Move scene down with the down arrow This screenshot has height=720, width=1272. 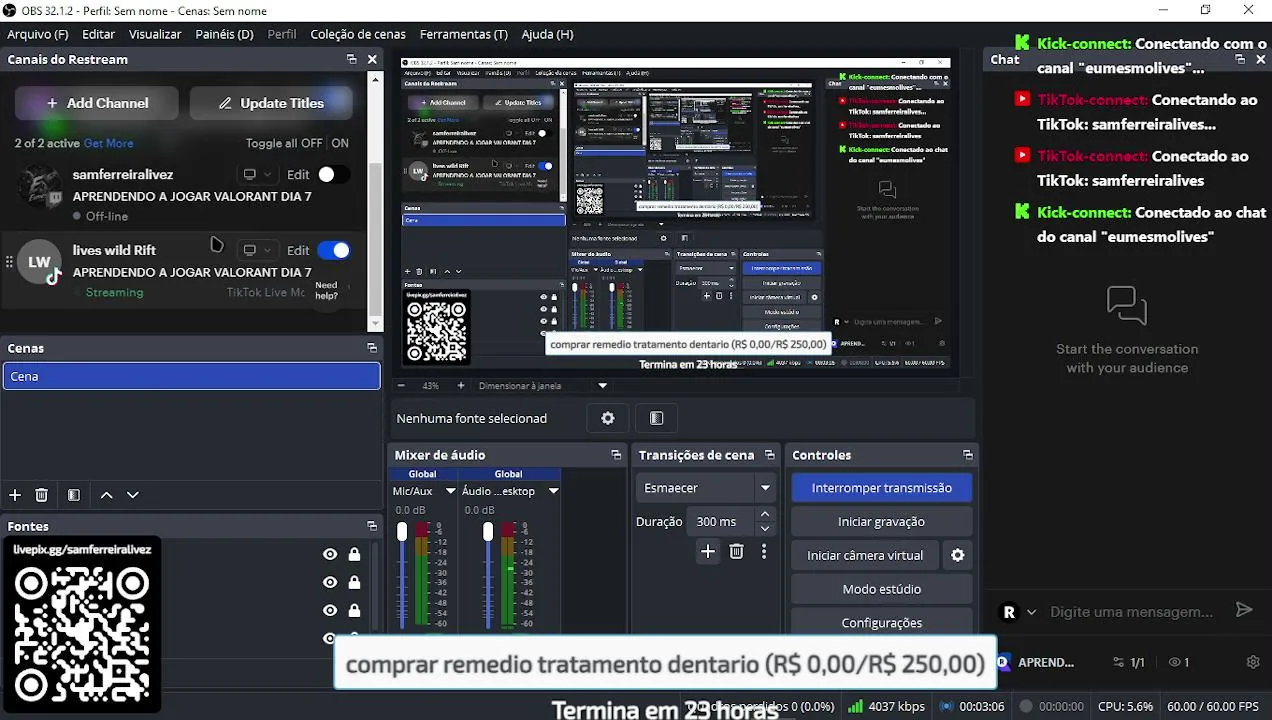coord(132,495)
